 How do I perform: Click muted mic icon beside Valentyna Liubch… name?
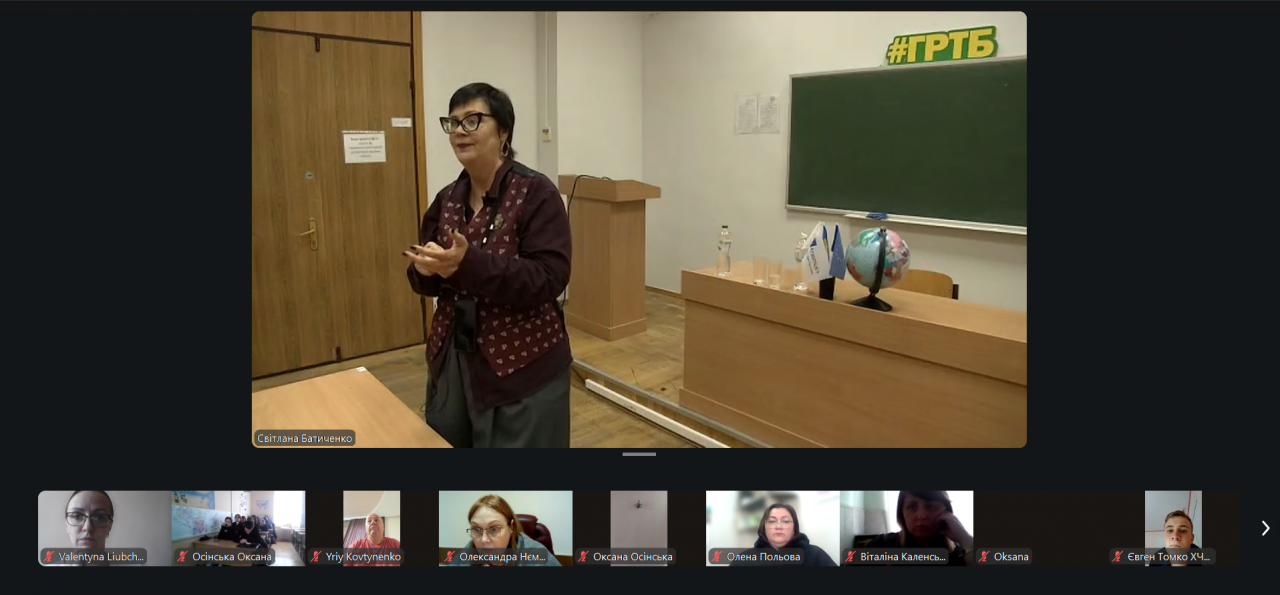point(49,557)
